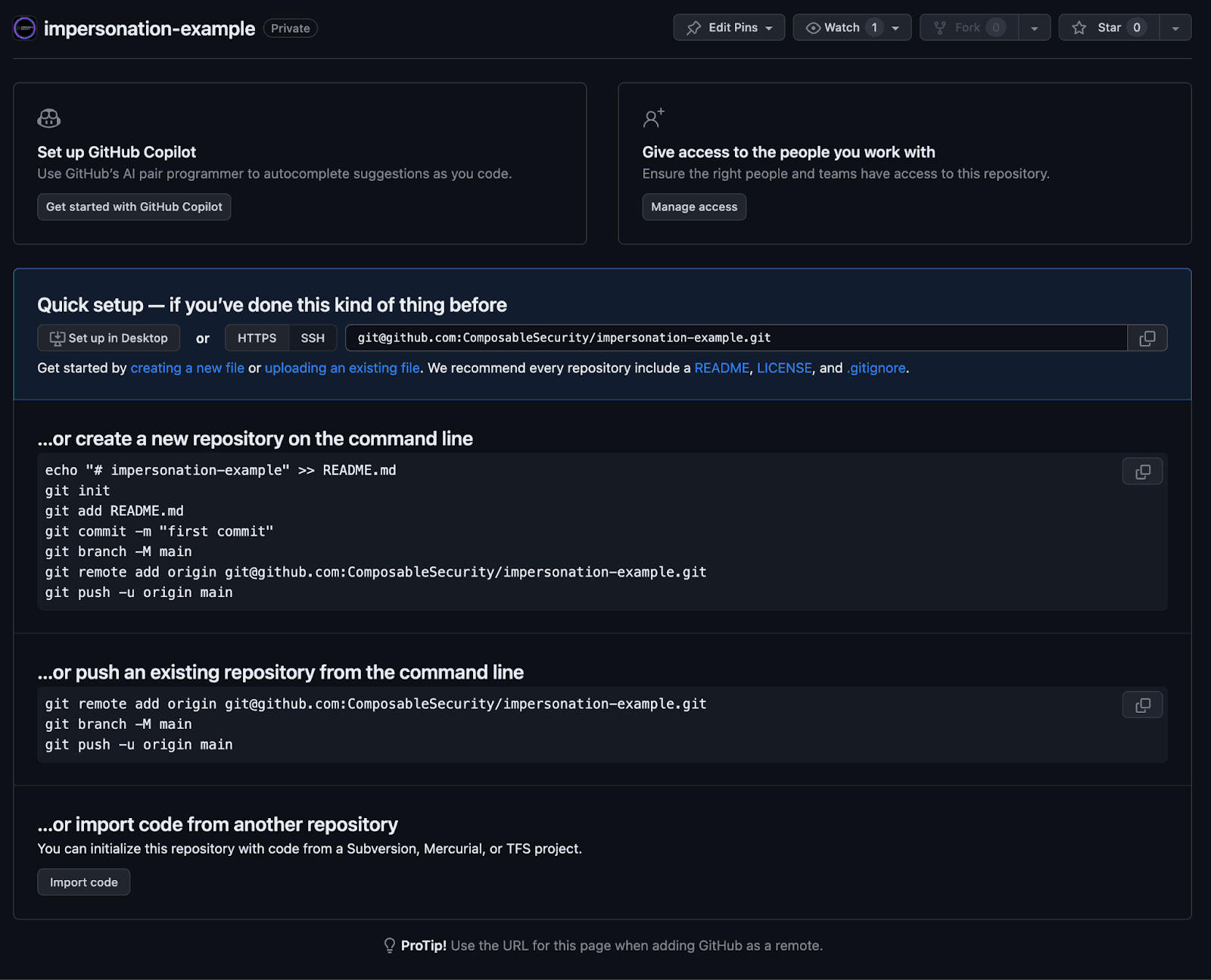Click the ProTip lightbulb icon
This screenshot has height=980, width=1211.
(390, 945)
